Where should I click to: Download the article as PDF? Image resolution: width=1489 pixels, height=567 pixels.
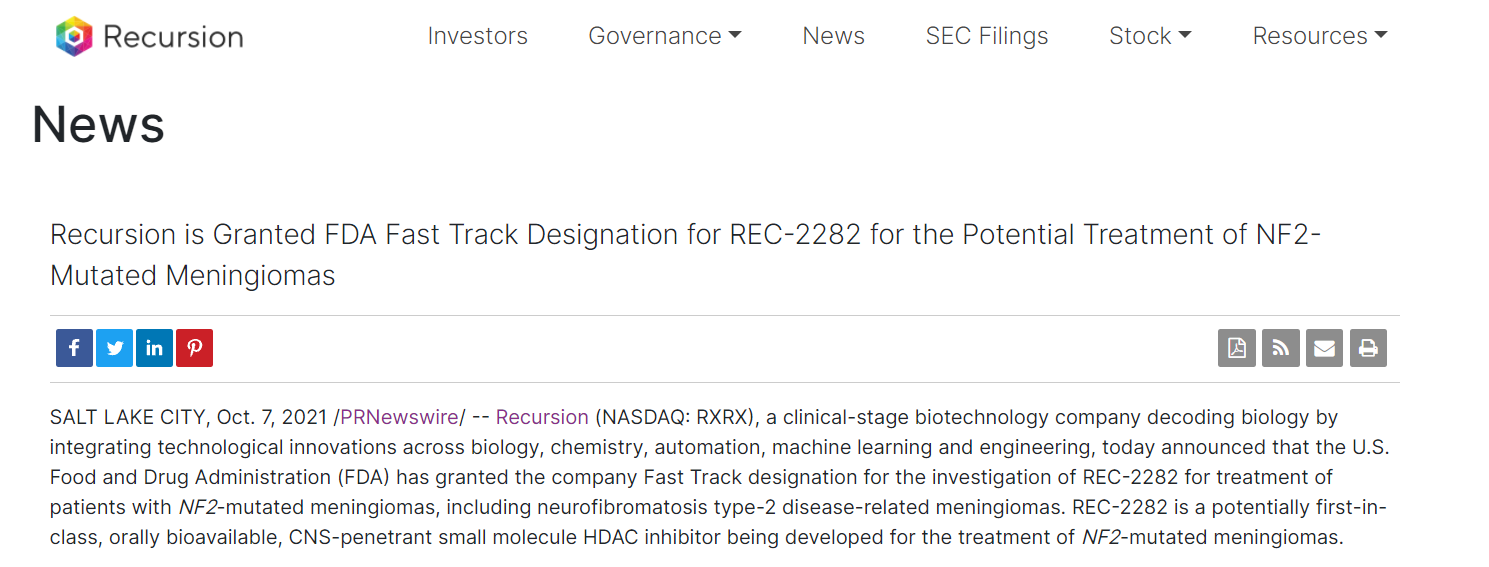tap(1237, 348)
